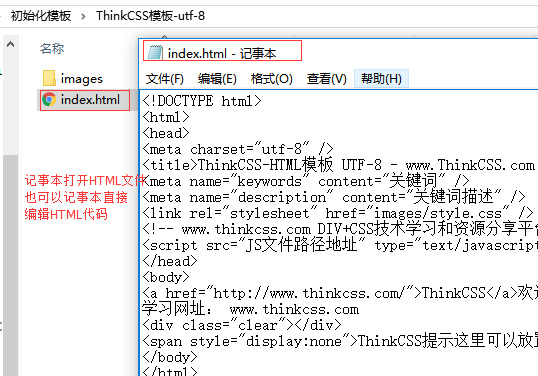Screen dimensions: 538x376
Task: Open the 查看(V) menu in Notepad
Action: [x=327, y=79]
